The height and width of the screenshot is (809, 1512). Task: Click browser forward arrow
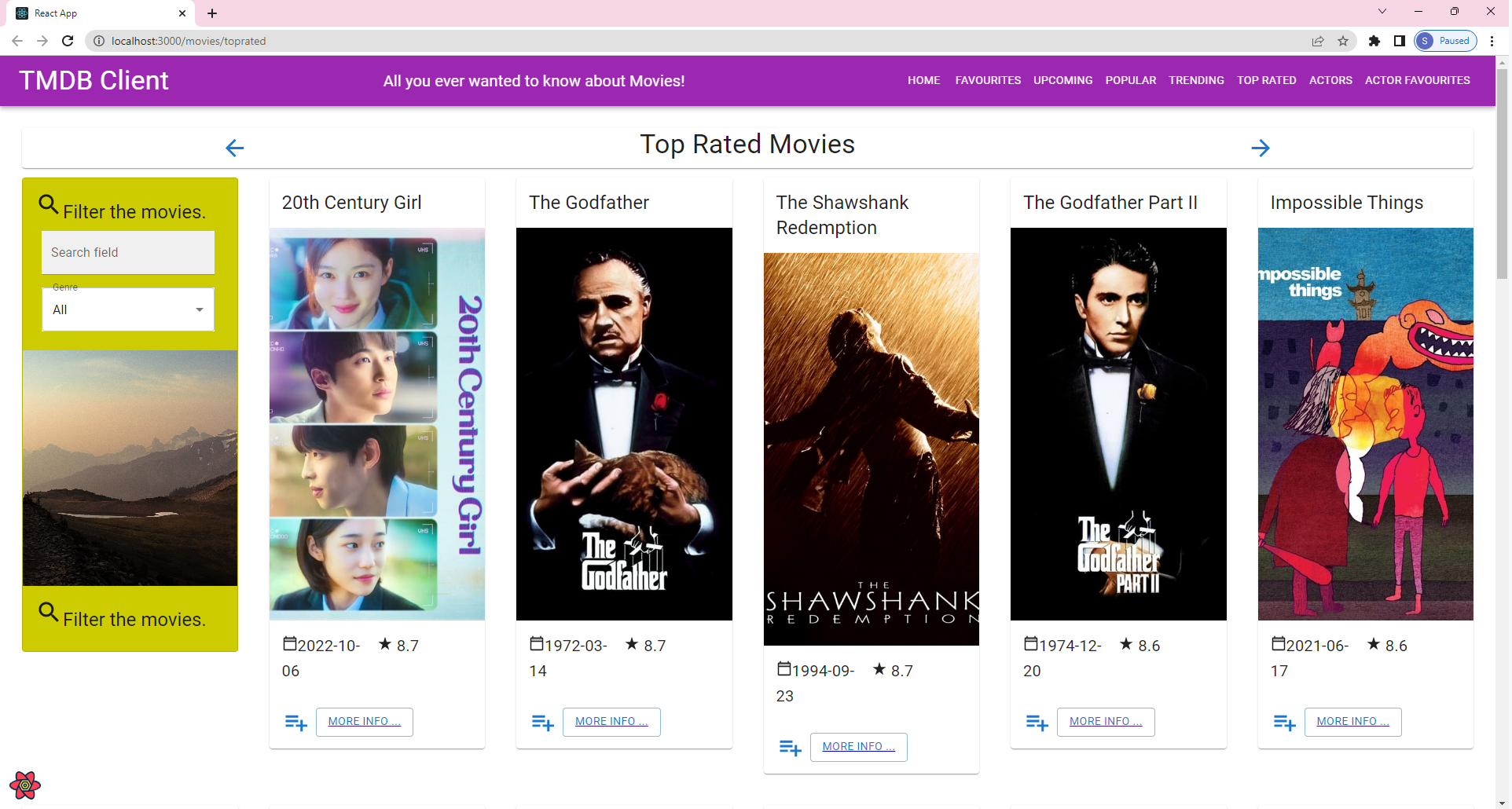pos(42,41)
